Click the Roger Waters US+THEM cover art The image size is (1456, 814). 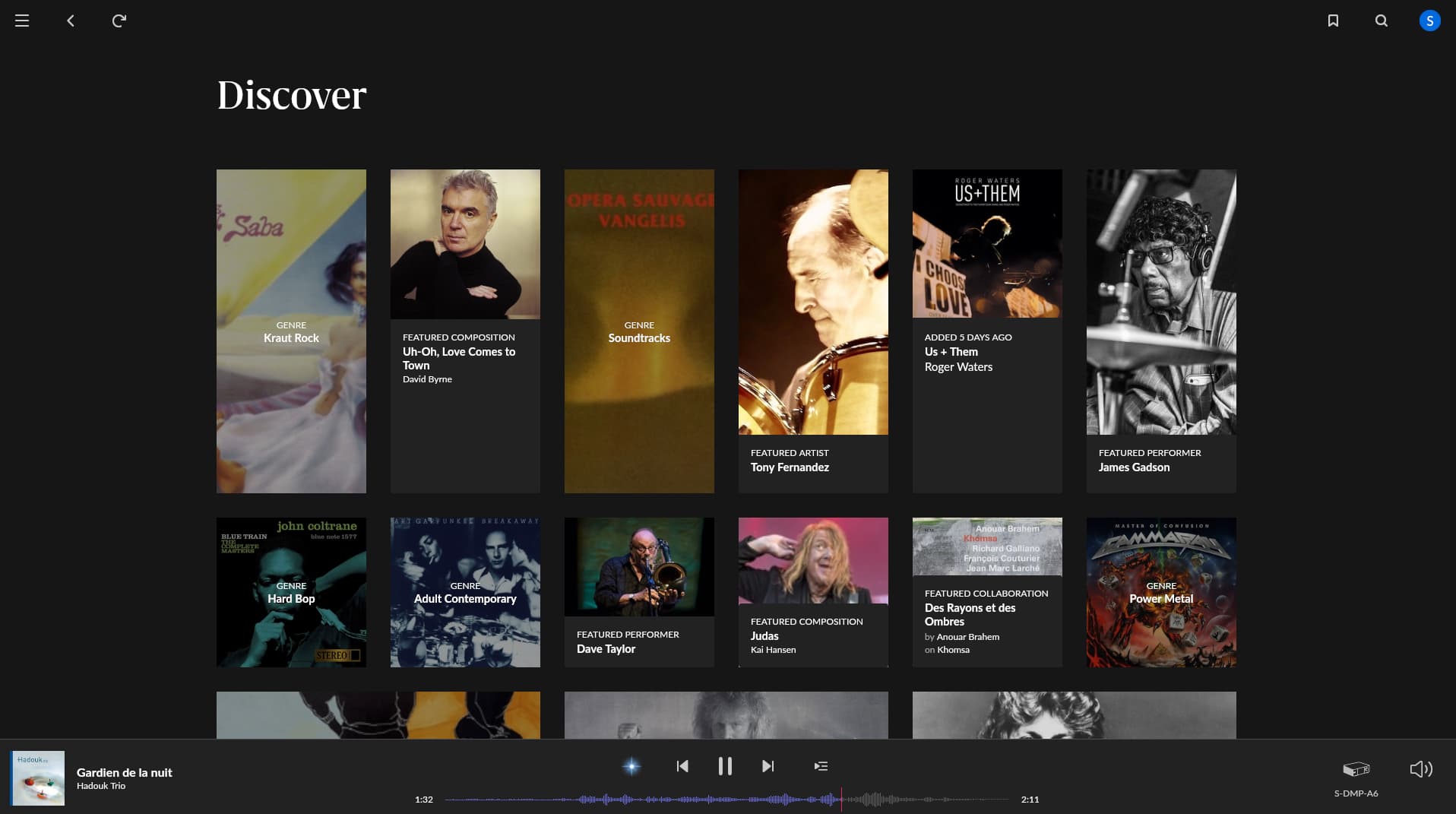987,243
